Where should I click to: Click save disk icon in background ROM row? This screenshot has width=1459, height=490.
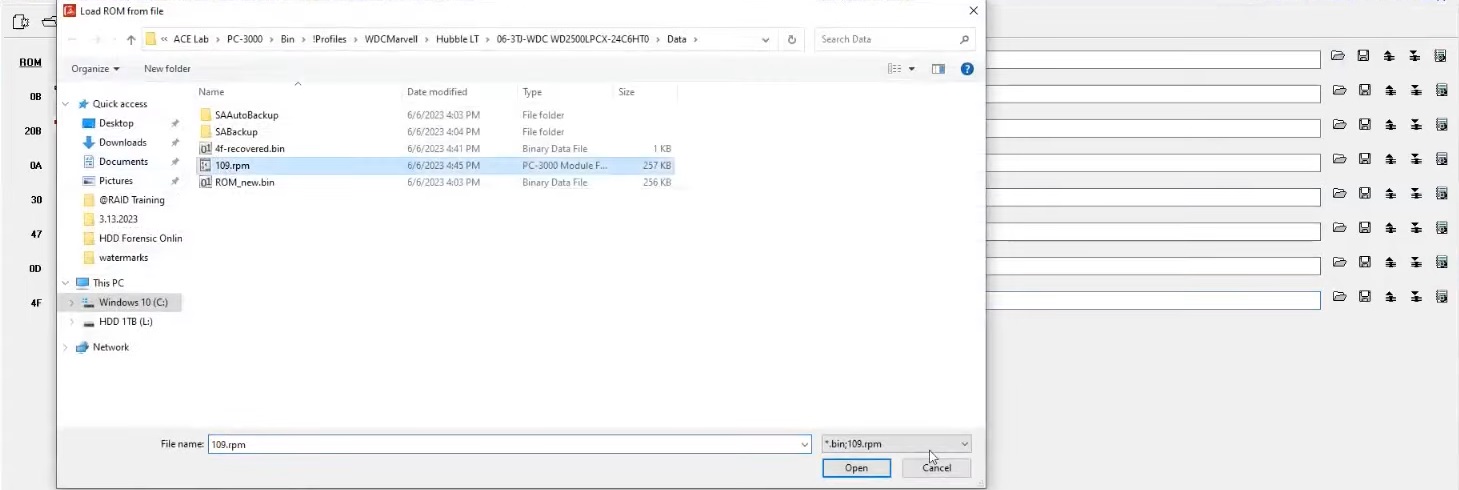(x=1364, y=57)
